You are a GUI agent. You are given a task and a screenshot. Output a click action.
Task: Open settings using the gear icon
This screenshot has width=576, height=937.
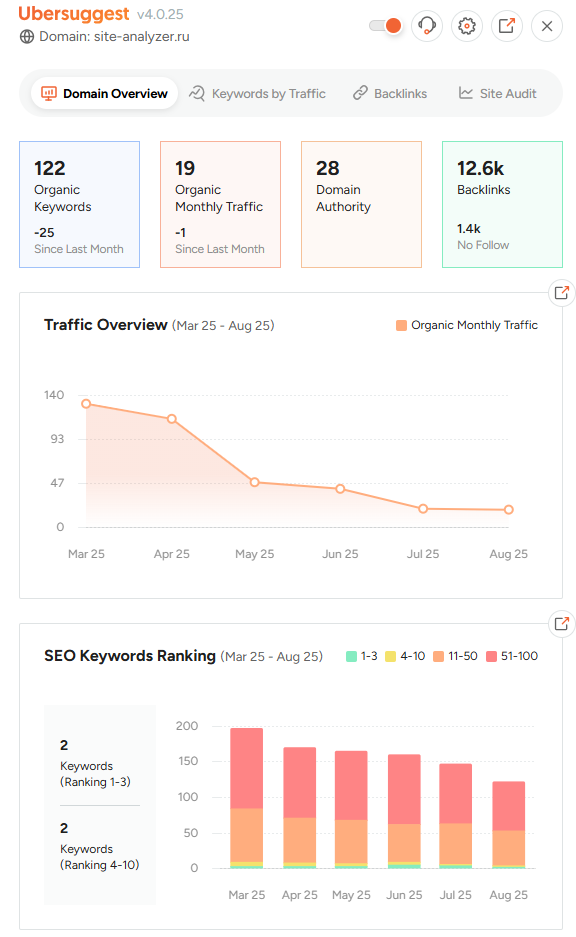[x=466, y=26]
